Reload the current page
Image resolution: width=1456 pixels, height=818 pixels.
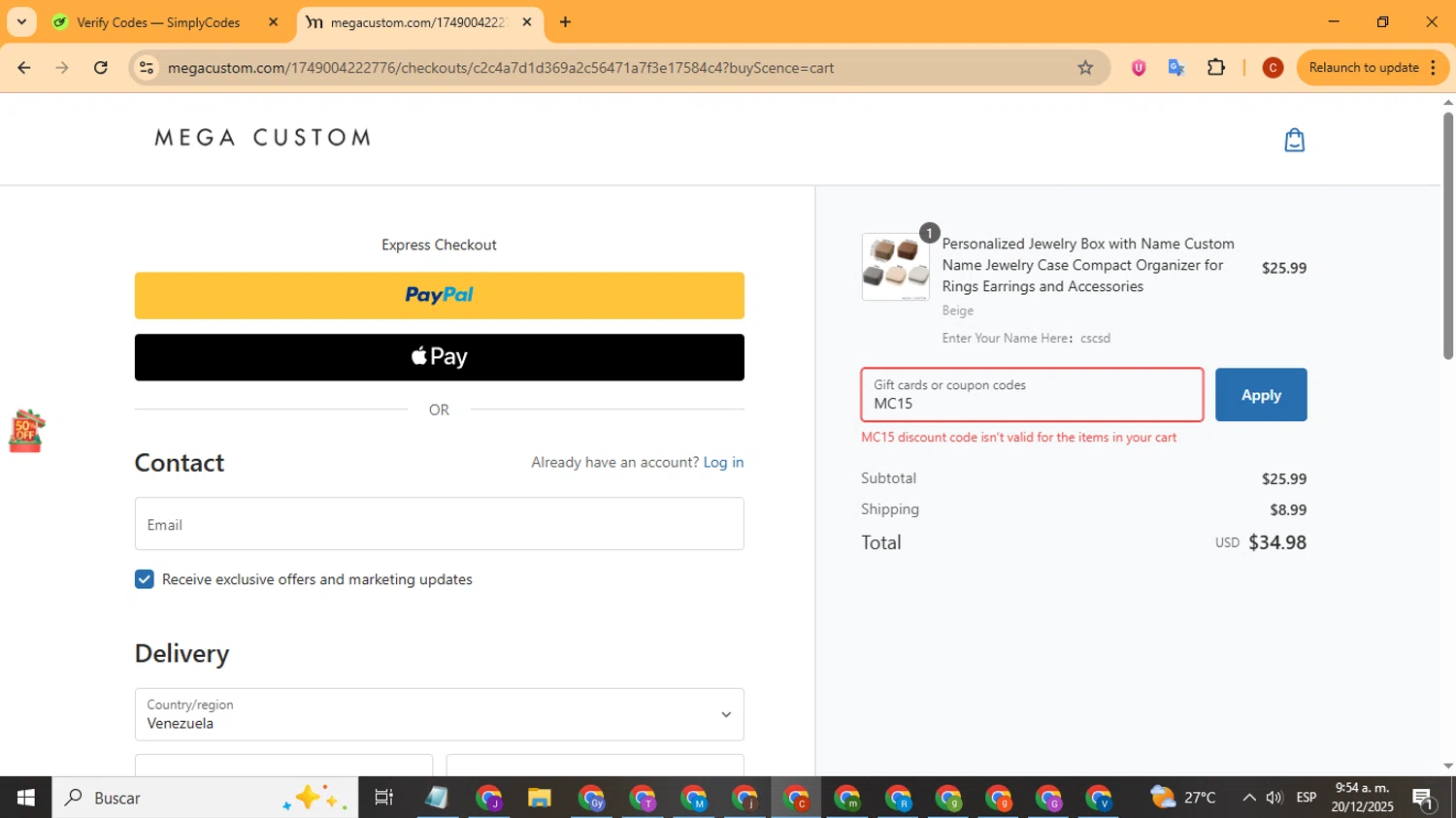(x=101, y=68)
